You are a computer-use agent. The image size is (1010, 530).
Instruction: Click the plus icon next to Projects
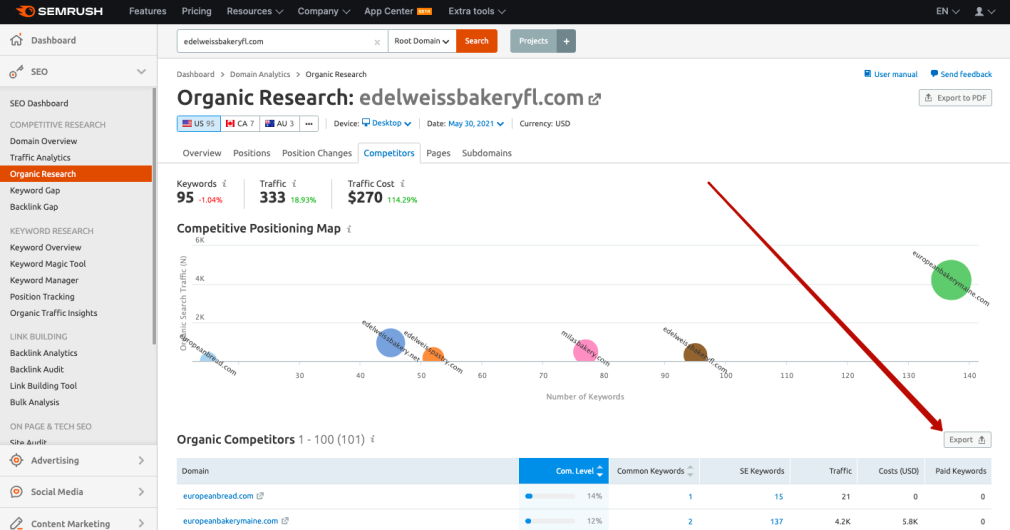[566, 41]
